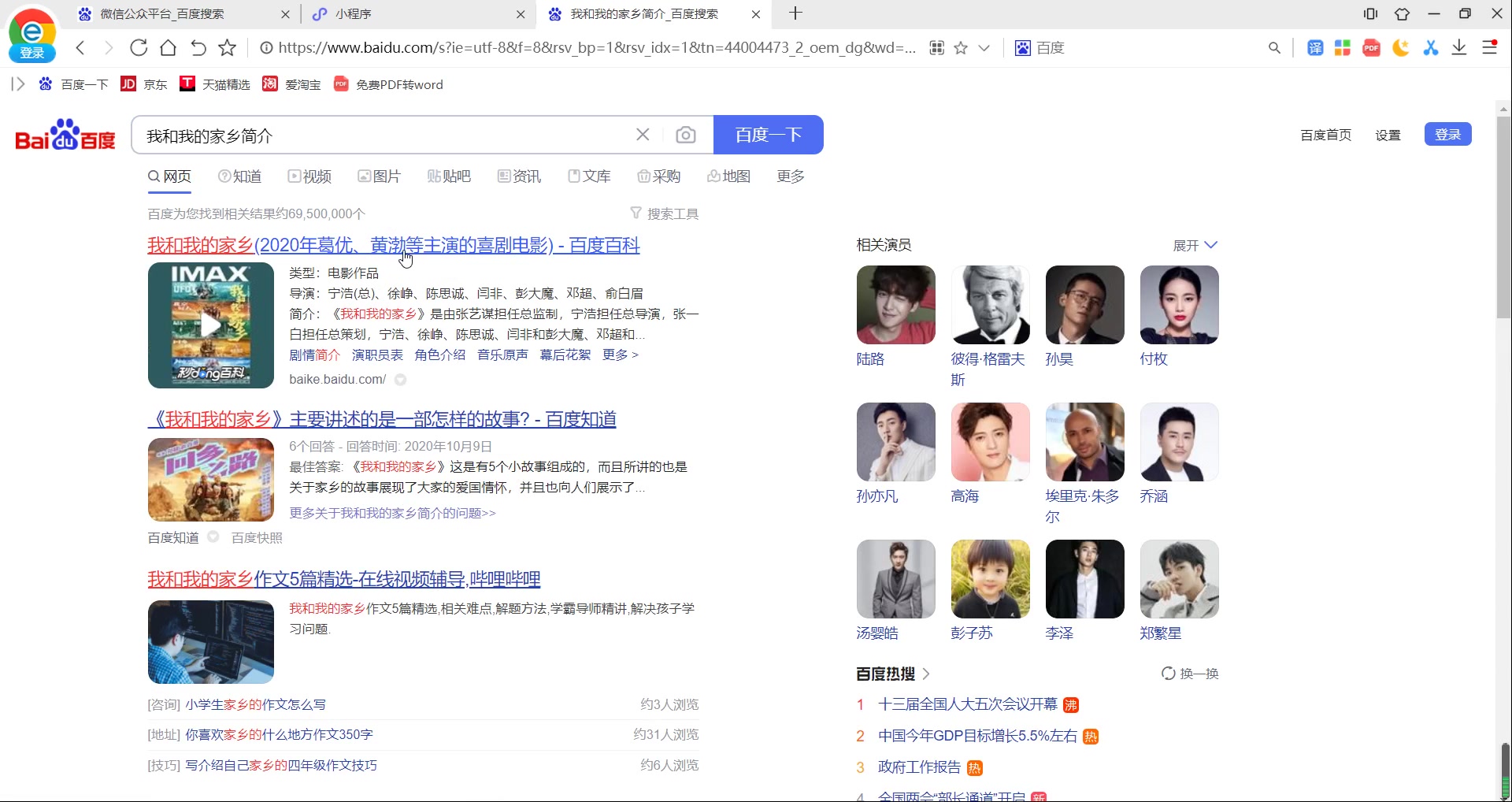The width and height of the screenshot is (1512, 802).
Task: Open the QR code icon in address bar
Action: tap(936, 48)
